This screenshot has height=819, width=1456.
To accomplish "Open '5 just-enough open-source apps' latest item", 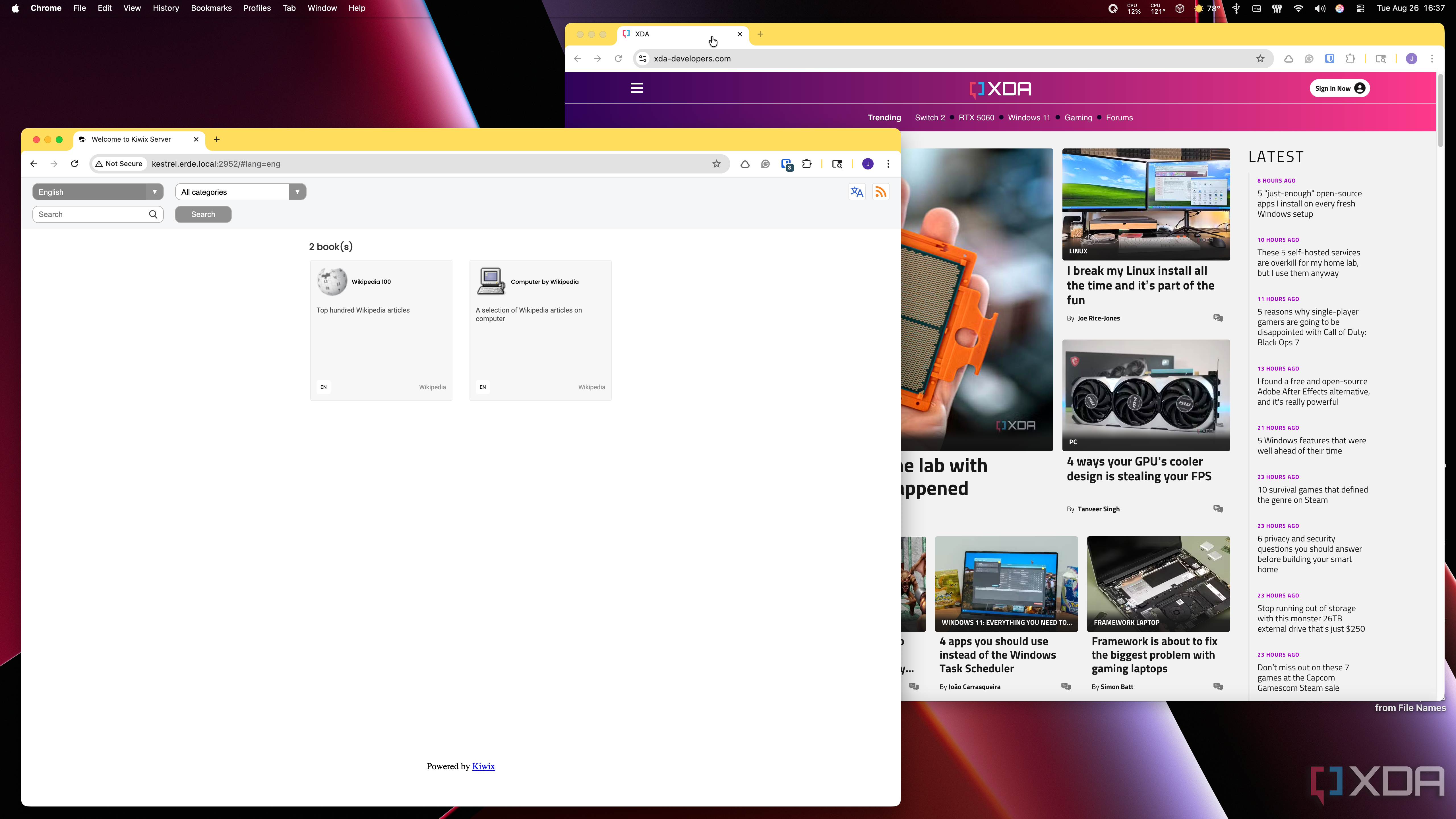I will [1310, 204].
